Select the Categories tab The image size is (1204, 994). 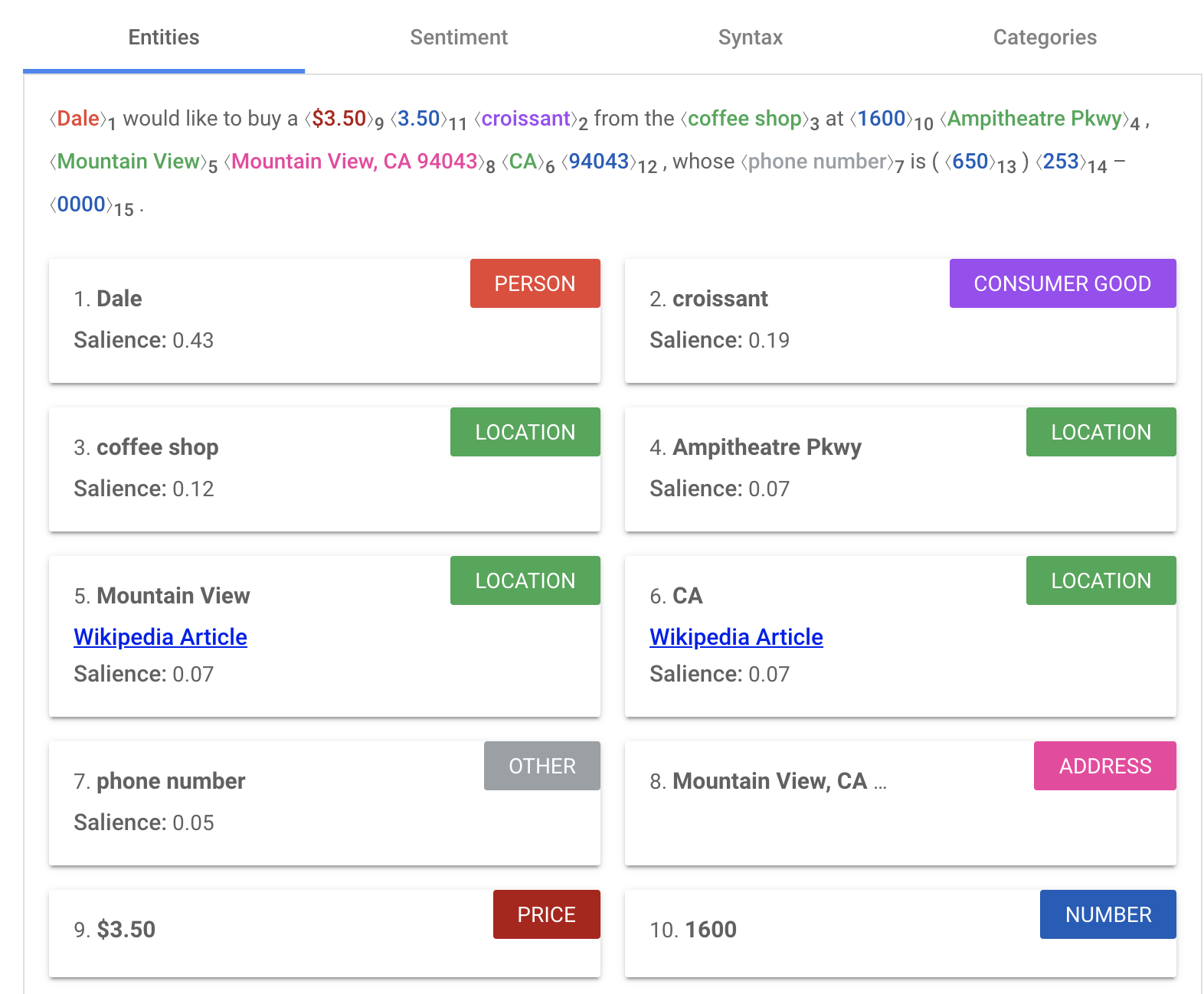(x=1044, y=38)
